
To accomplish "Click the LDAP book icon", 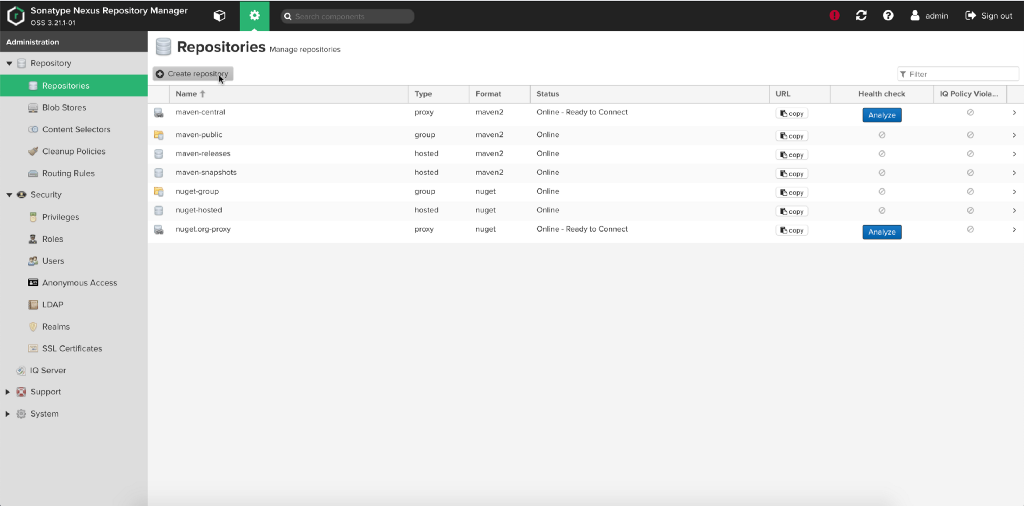I will [33, 305].
